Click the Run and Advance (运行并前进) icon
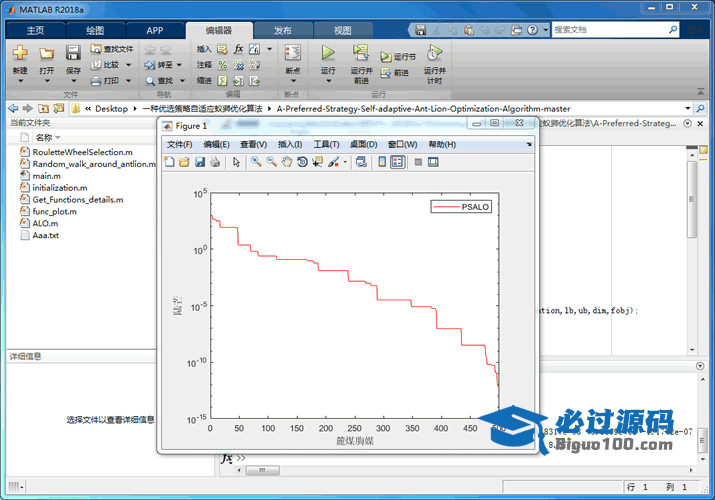Viewport: 715px width, 500px height. 361,52
